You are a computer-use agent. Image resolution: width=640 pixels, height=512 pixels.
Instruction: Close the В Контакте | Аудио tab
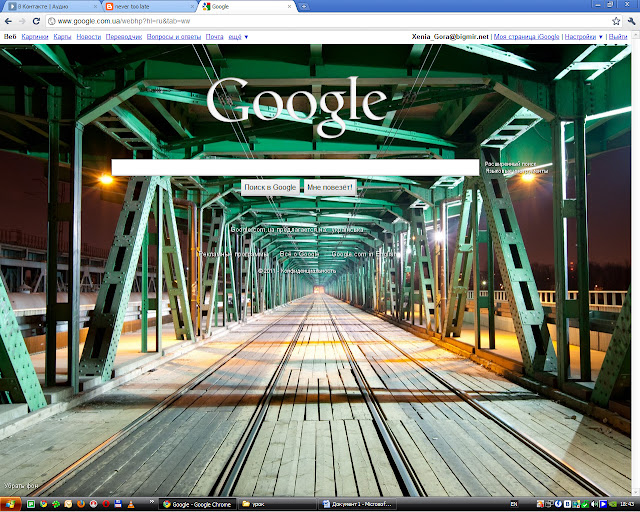pyautogui.click(x=96, y=7)
